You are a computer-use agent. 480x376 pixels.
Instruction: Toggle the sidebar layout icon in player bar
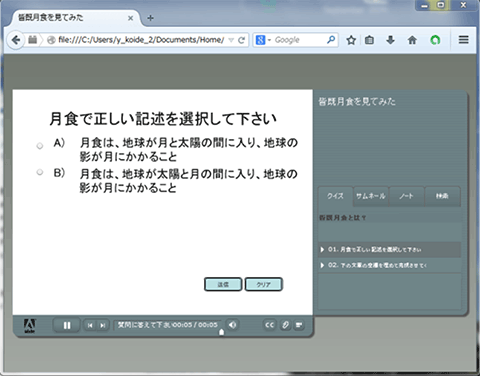point(299,325)
